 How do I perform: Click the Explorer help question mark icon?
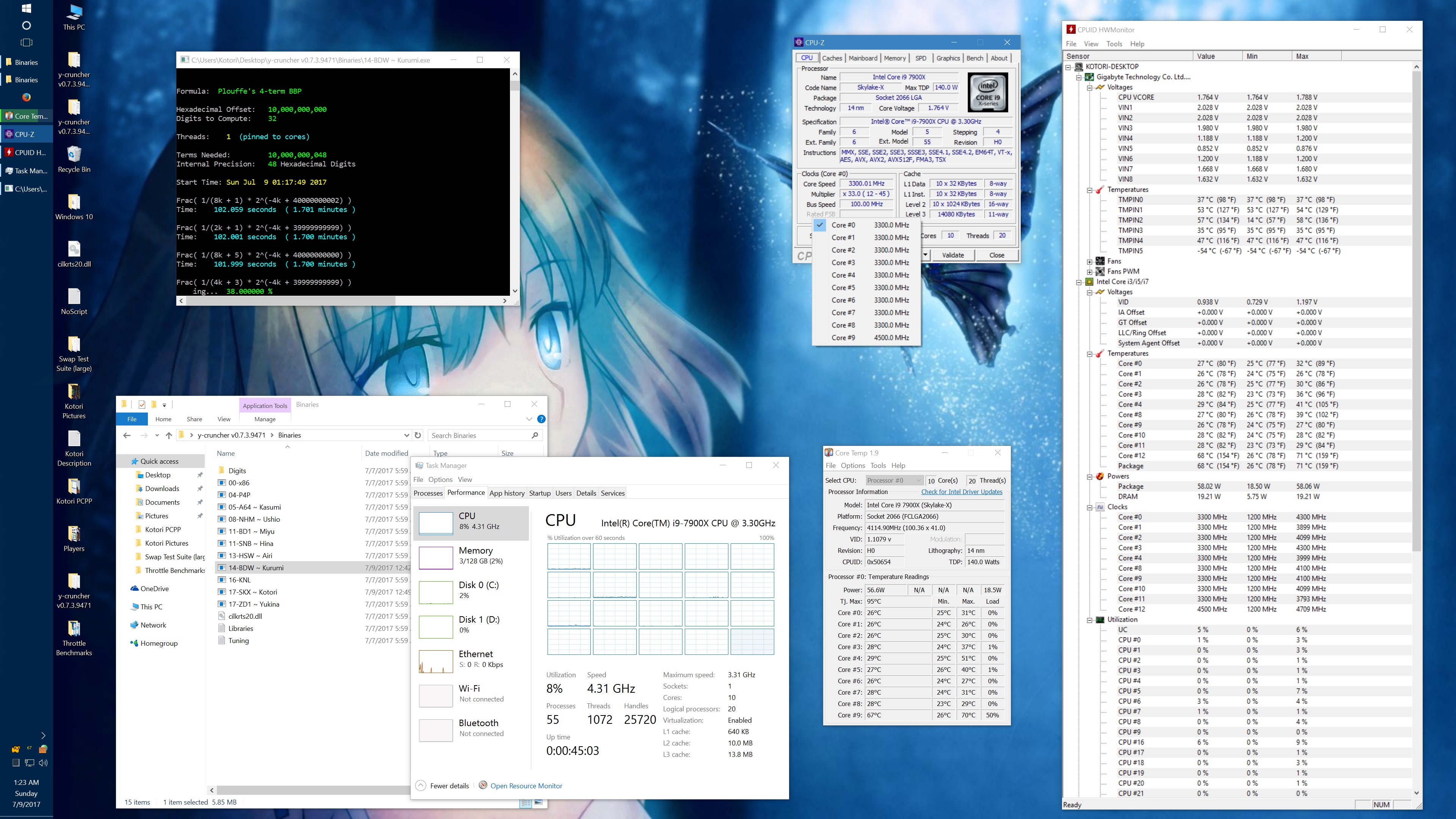click(541, 419)
